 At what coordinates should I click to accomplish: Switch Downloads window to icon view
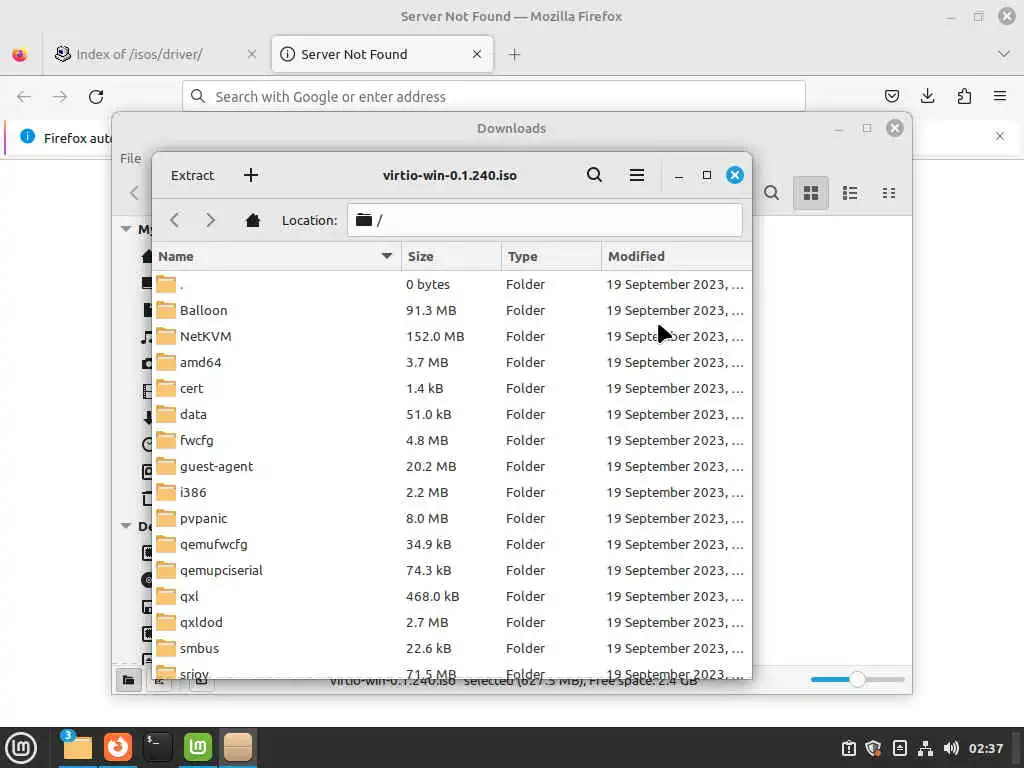[x=811, y=193]
